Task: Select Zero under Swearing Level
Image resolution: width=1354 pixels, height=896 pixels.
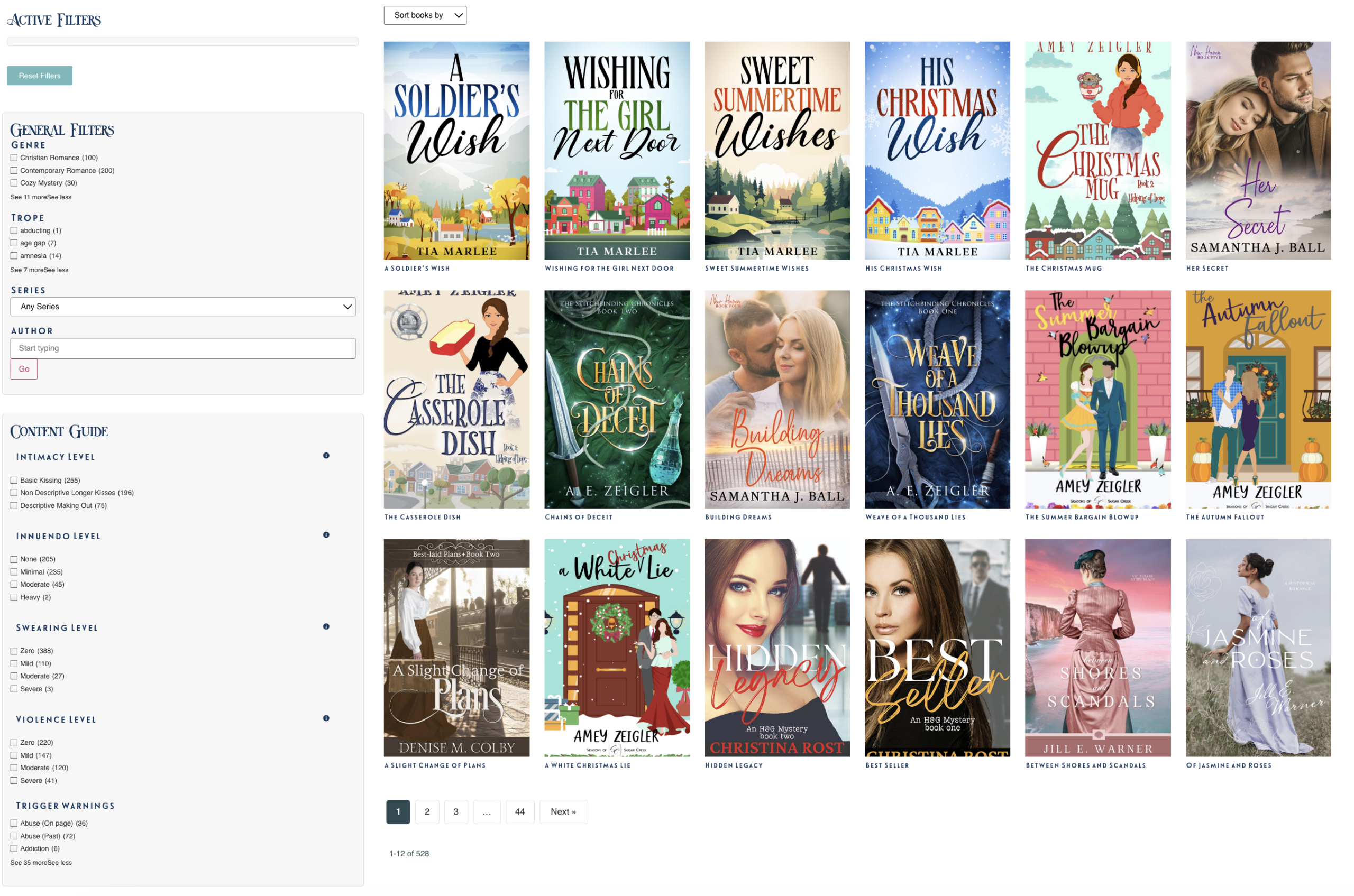Action: tap(14, 651)
